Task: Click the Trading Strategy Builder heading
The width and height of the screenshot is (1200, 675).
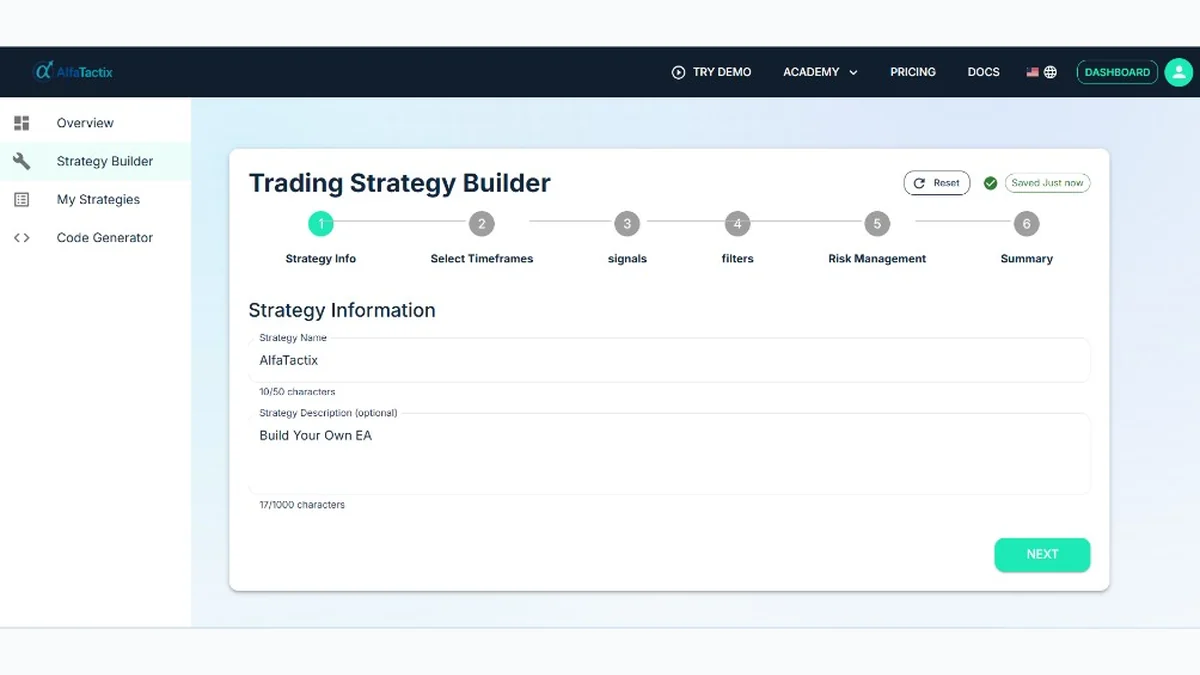Action: 399,183
